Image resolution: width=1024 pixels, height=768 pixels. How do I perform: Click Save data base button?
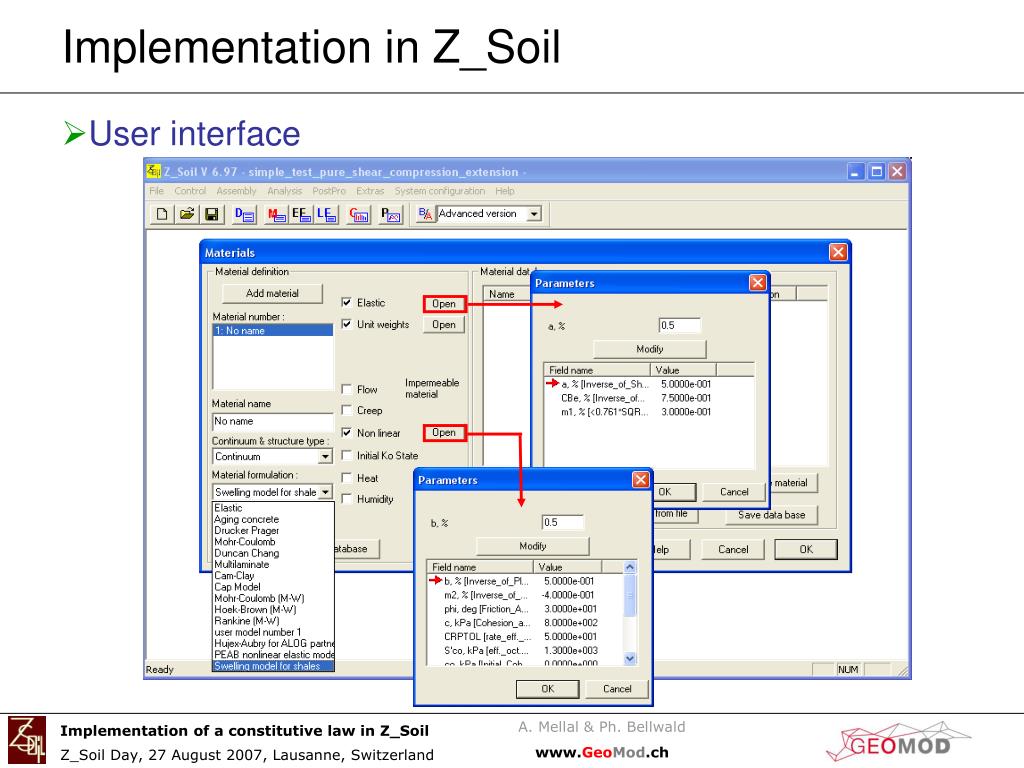point(771,515)
